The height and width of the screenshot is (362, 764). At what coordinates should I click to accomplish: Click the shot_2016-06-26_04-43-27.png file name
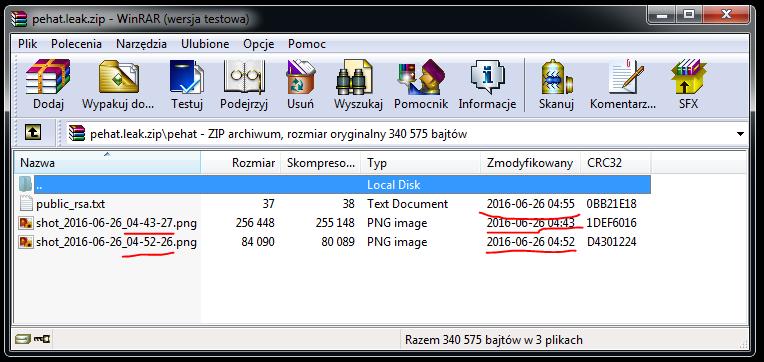point(116,223)
